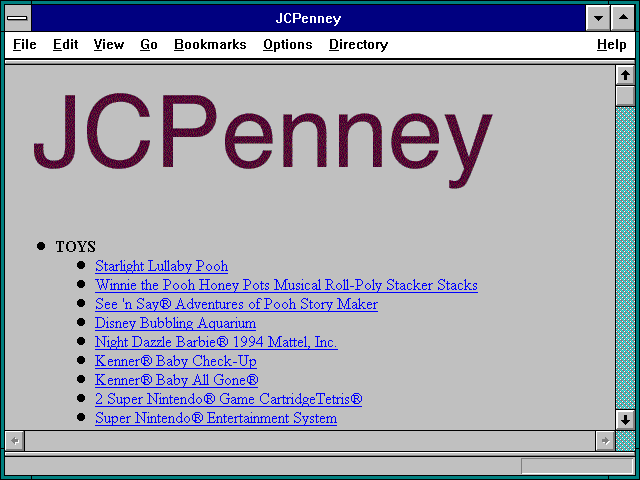The width and height of the screenshot is (640, 480).
Task: Open the Bookmarks menu
Action: pos(210,44)
